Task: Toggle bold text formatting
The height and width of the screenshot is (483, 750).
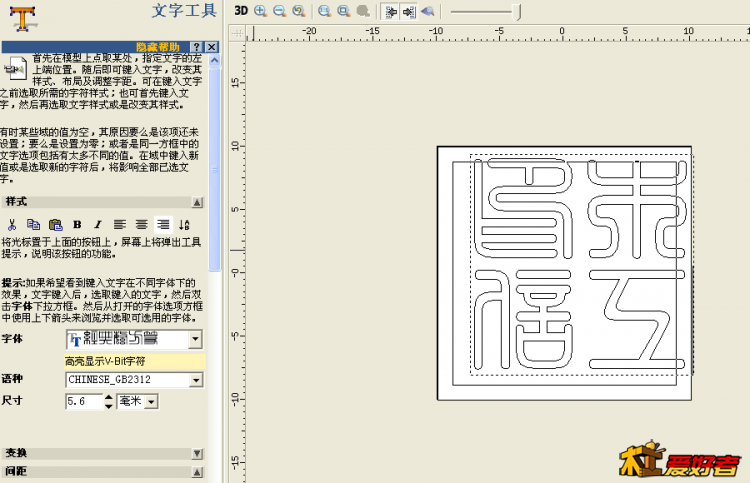Action: click(77, 225)
